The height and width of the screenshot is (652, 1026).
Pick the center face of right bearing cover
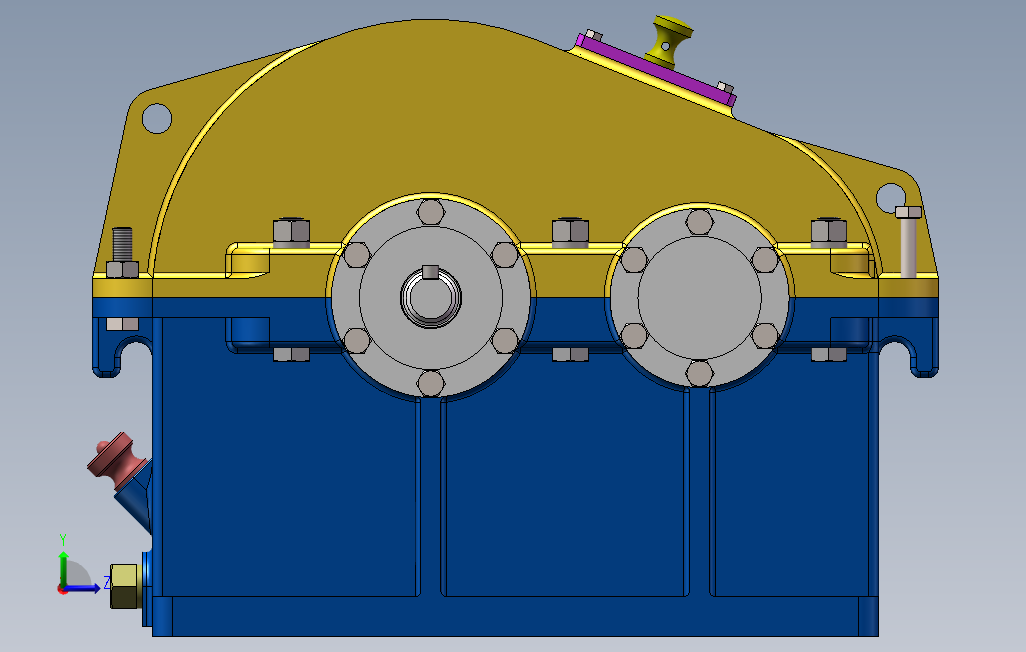pos(699,298)
